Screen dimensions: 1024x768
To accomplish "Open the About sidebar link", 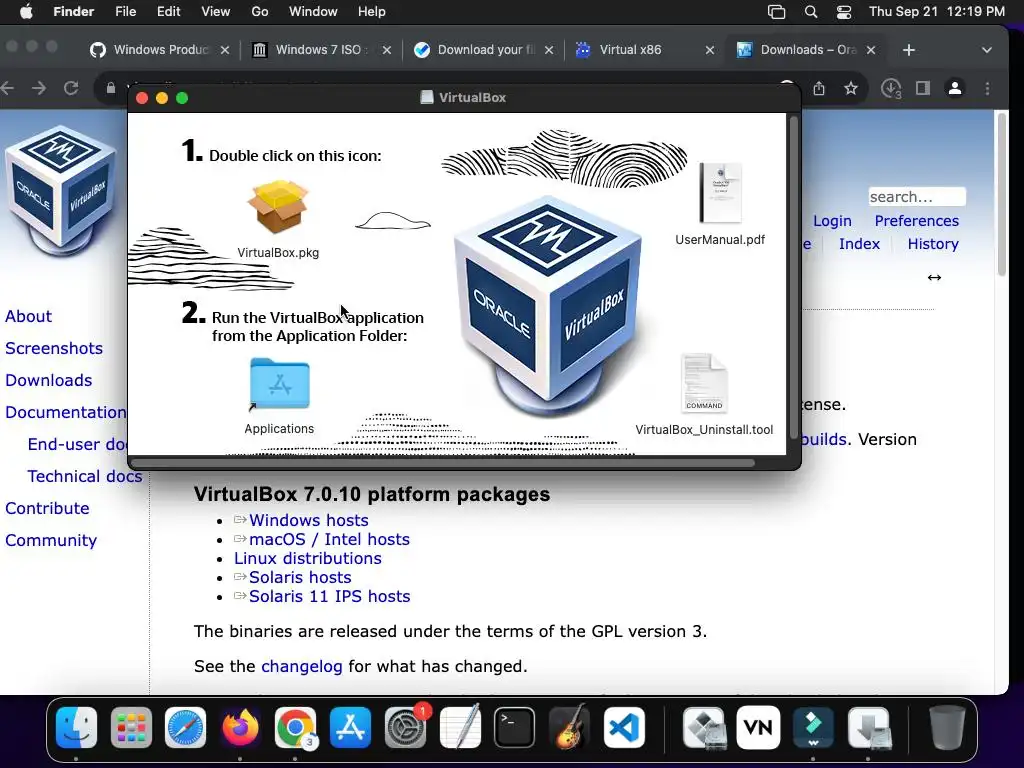I will pos(29,316).
